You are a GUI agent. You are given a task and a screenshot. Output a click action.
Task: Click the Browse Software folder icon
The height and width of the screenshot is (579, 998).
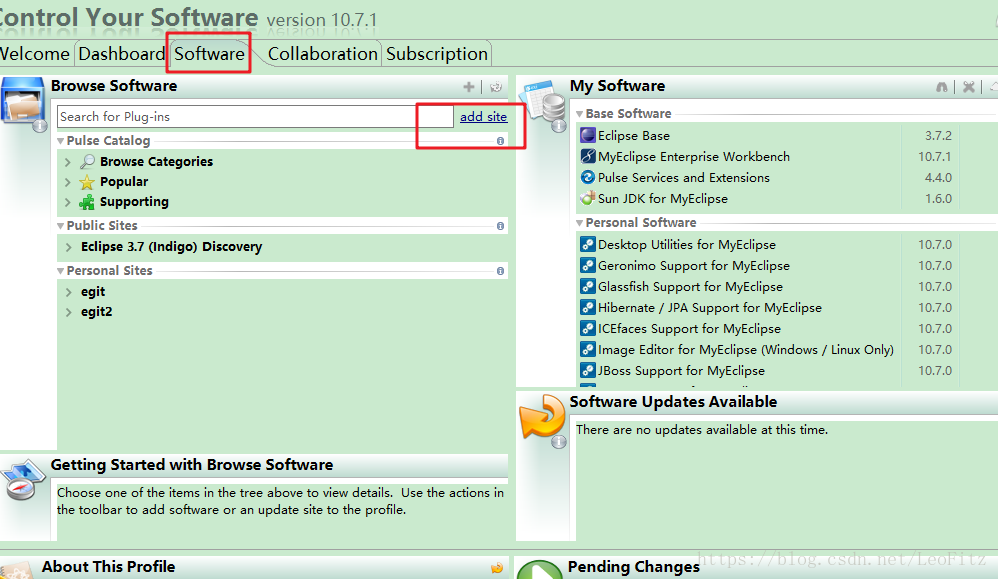pyautogui.click(x=22, y=101)
